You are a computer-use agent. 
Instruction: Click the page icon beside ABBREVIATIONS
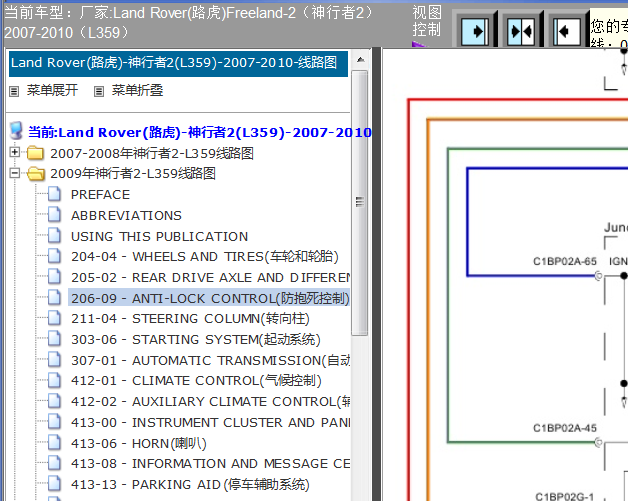(x=54, y=215)
